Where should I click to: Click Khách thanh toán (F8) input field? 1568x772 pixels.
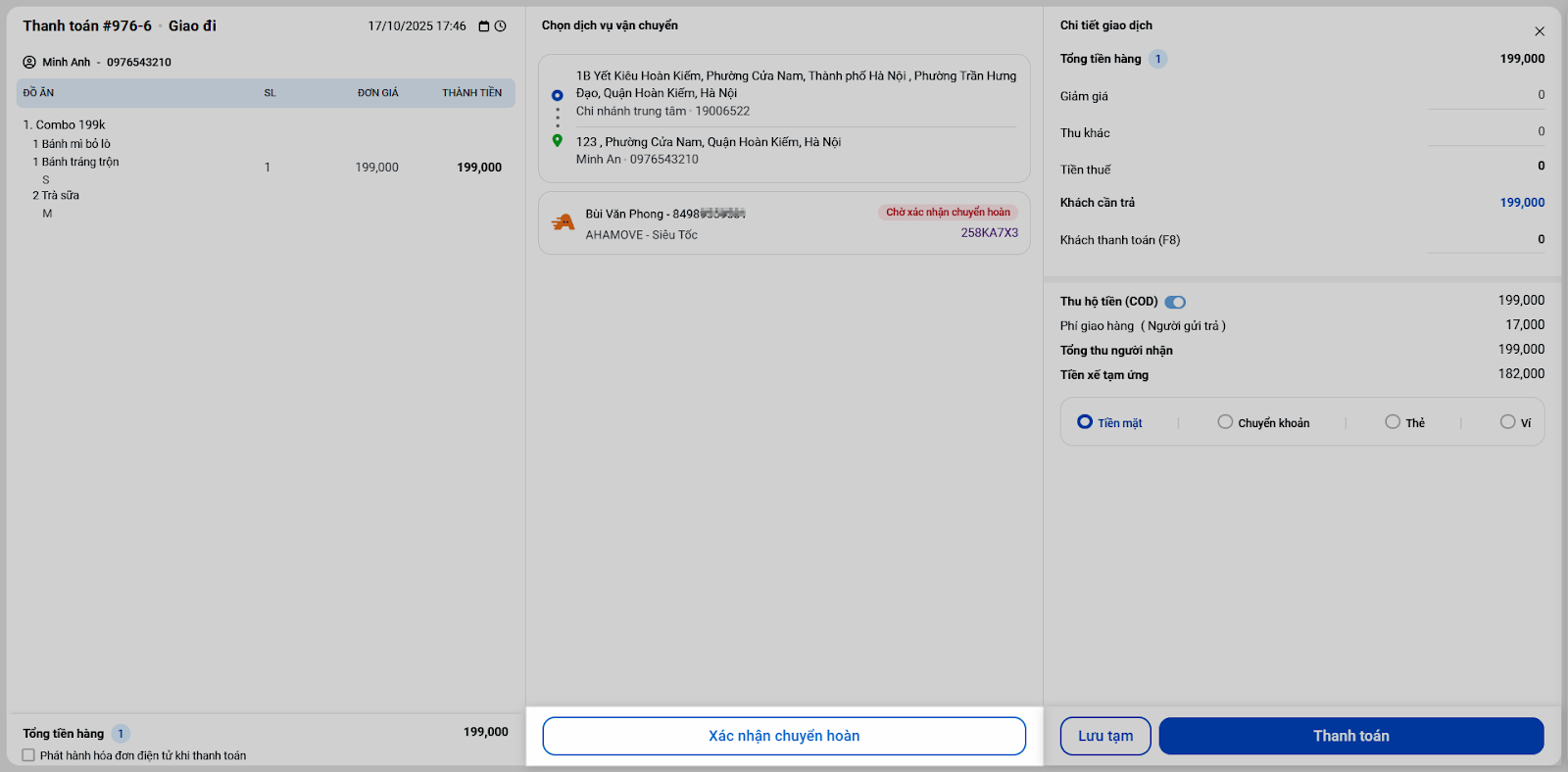(x=1486, y=240)
